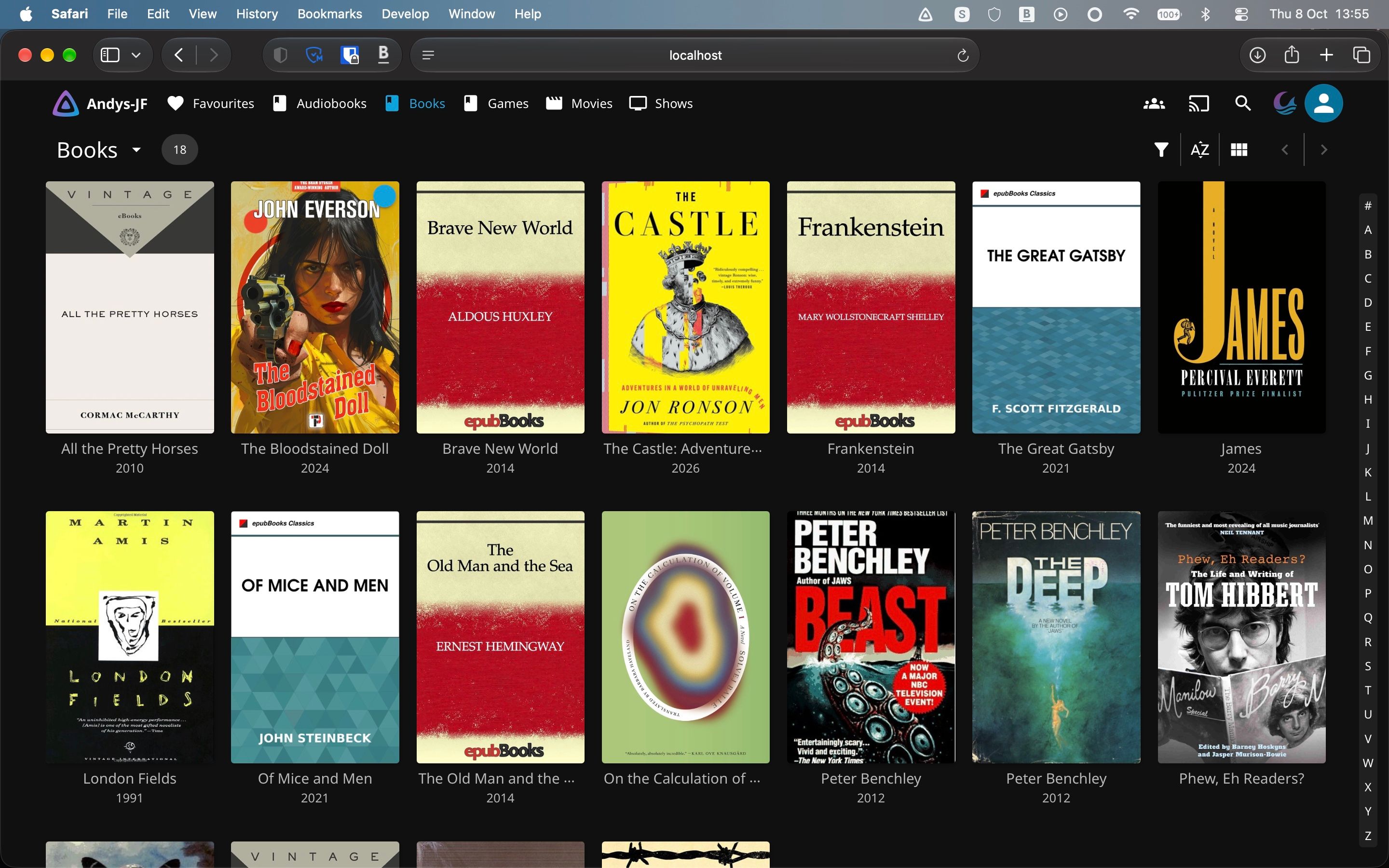This screenshot has height=868, width=1389.
Task: Open the SyncPlay group icon
Action: (1154, 103)
